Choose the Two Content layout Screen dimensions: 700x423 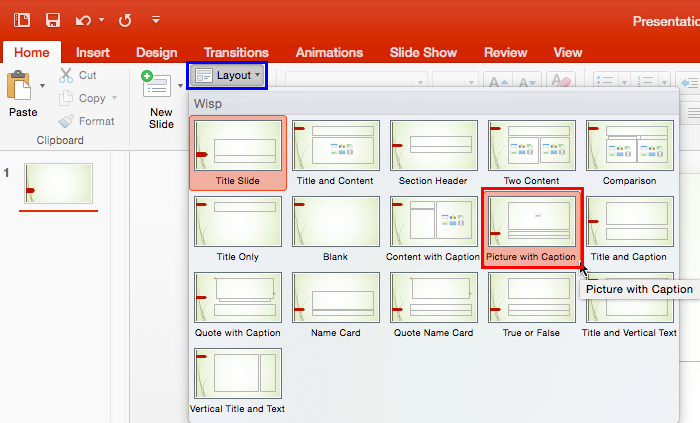coord(531,153)
